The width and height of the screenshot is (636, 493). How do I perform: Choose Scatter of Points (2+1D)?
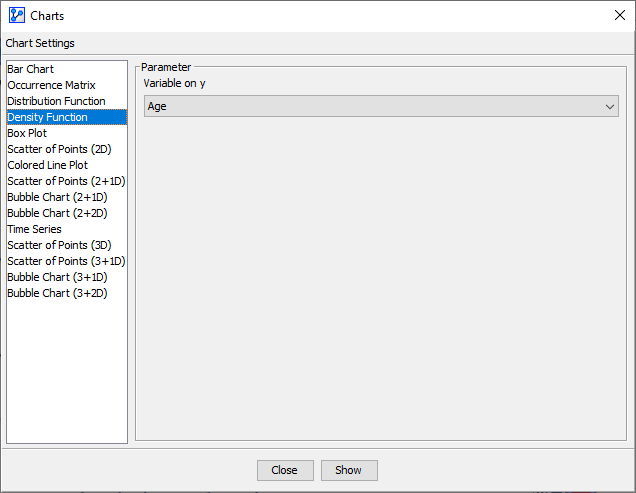pyautogui.click(x=66, y=181)
